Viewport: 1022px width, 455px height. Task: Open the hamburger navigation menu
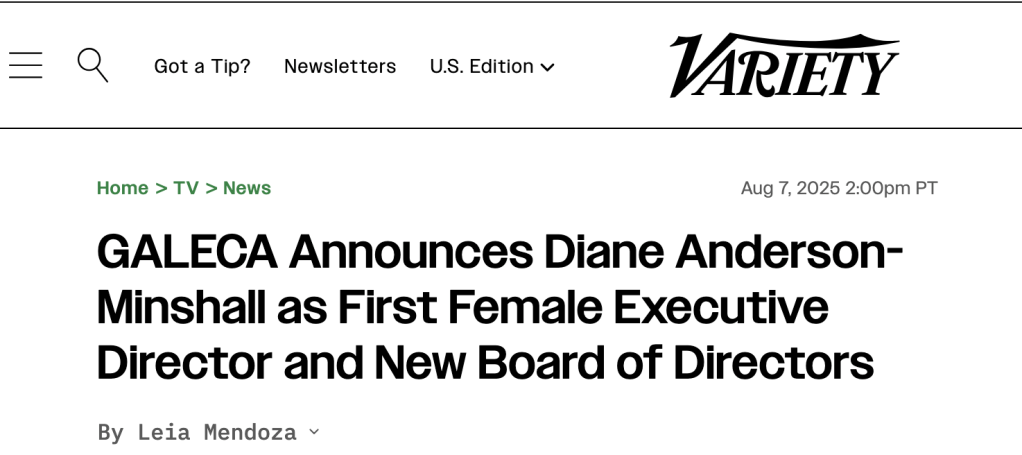coord(26,66)
